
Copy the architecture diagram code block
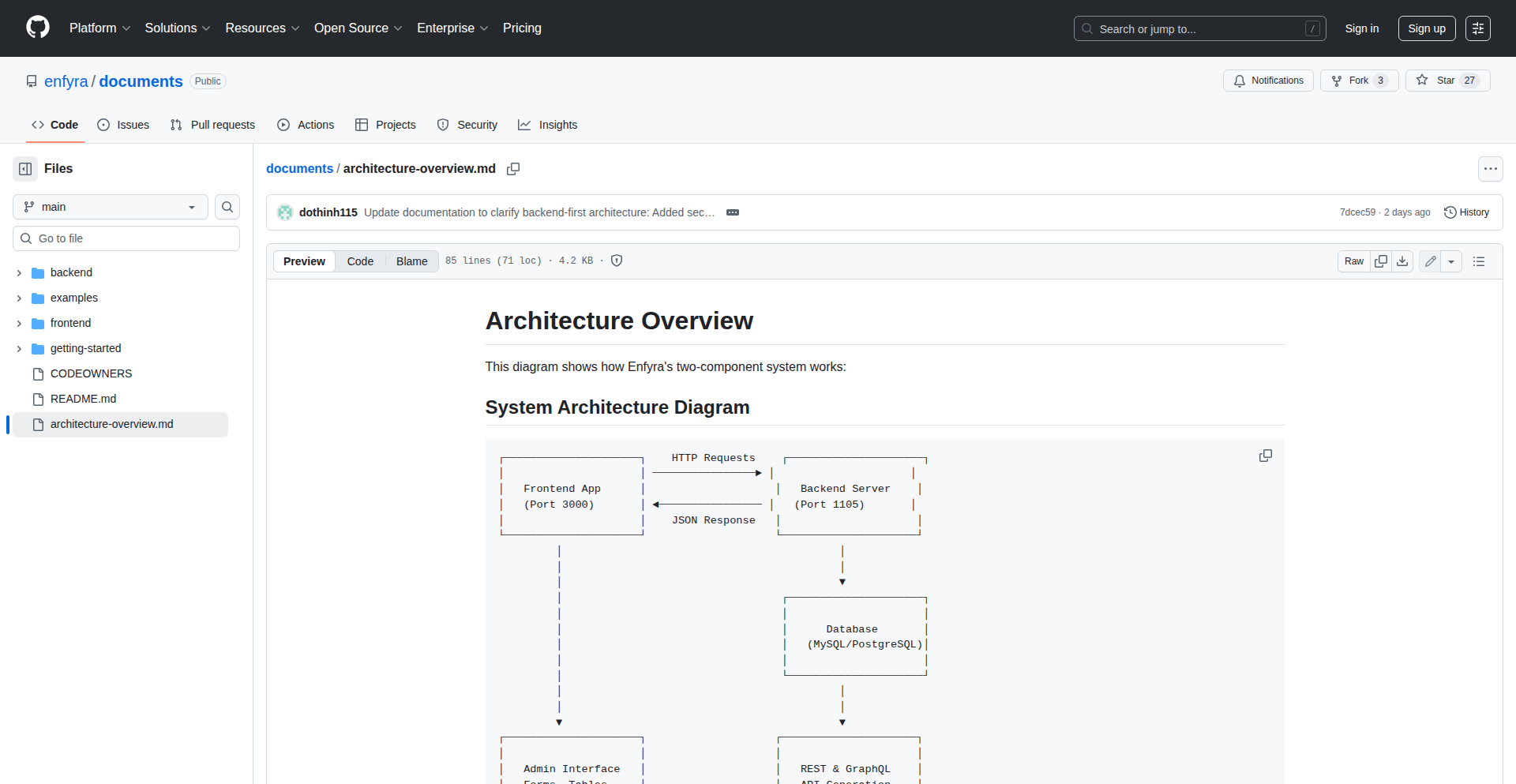1265,456
